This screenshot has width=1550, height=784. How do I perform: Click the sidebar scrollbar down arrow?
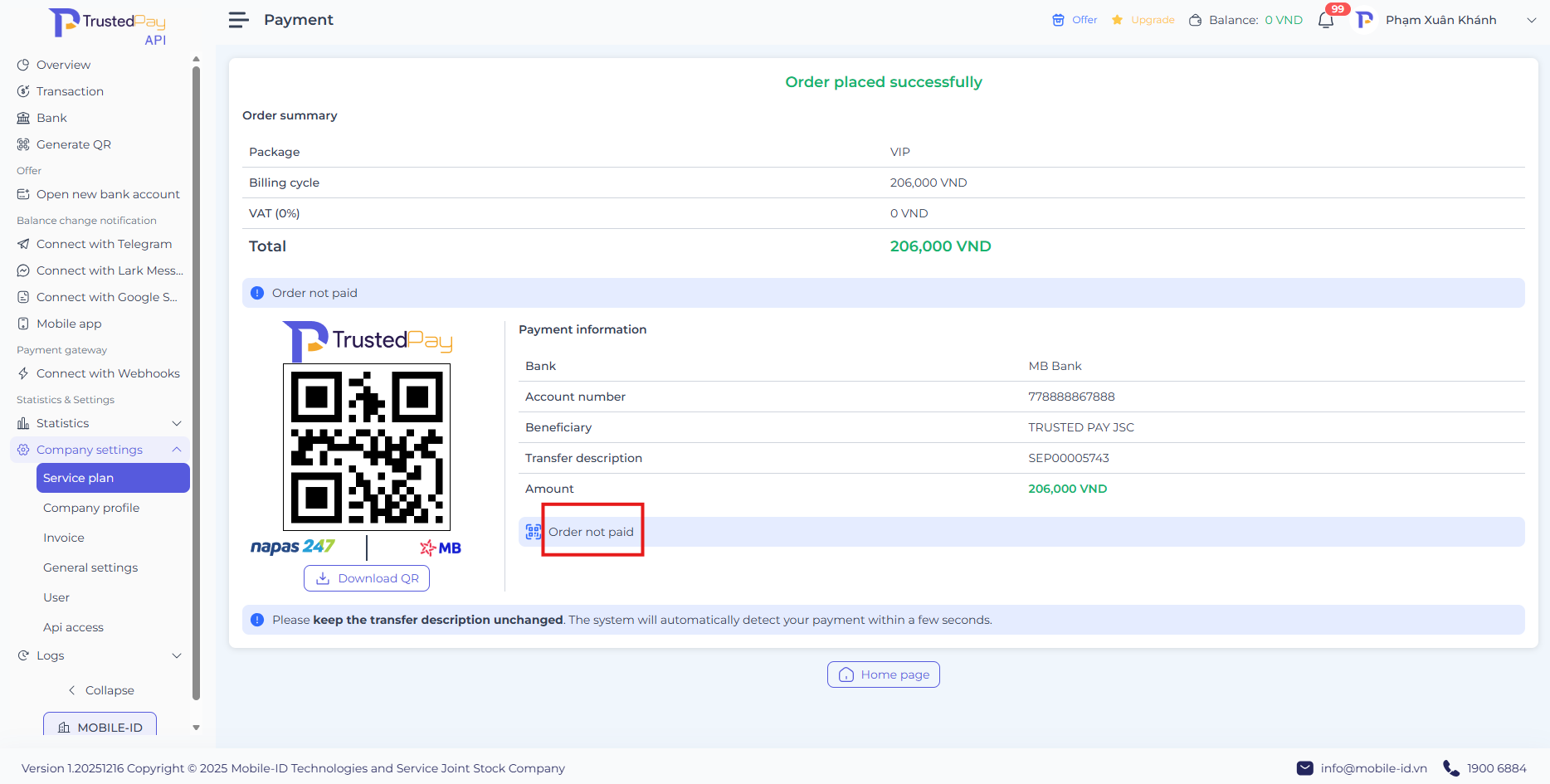click(x=196, y=728)
